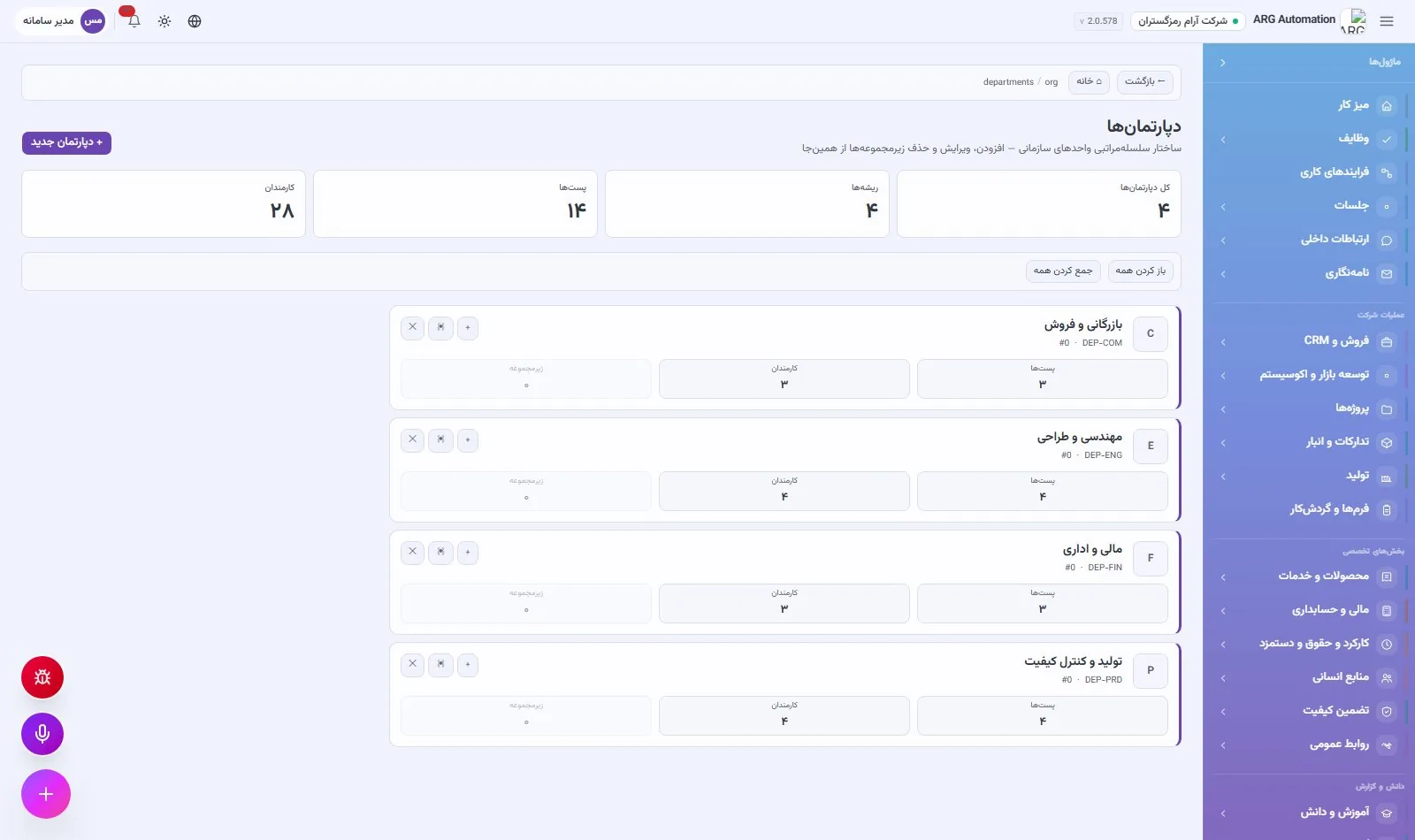Viewport: 1415px width, 840px height.
Task: Click باز کردن همه button
Action: (1141, 271)
